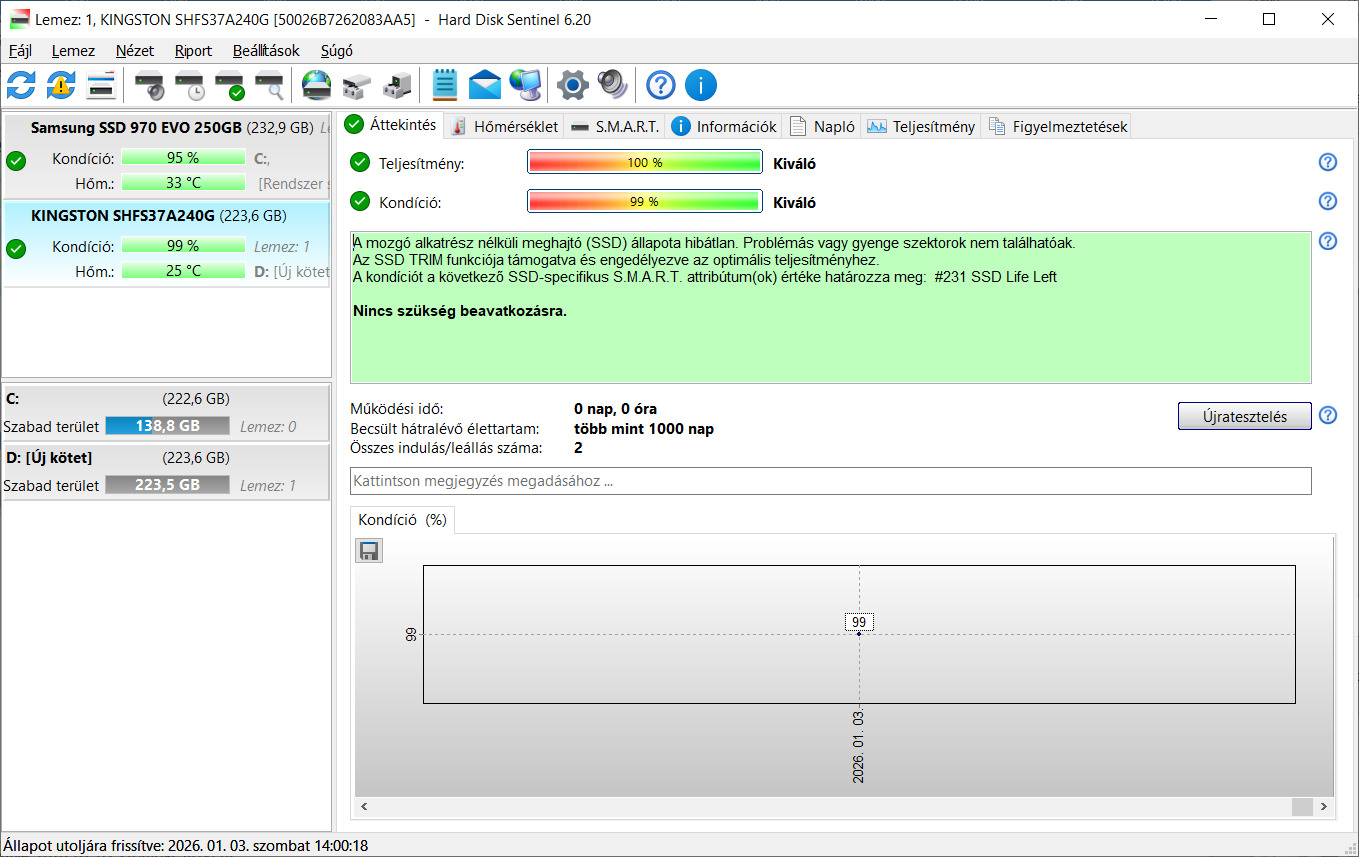Open help beside the green status text box
1359x857 pixels.
click(1328, 241)
